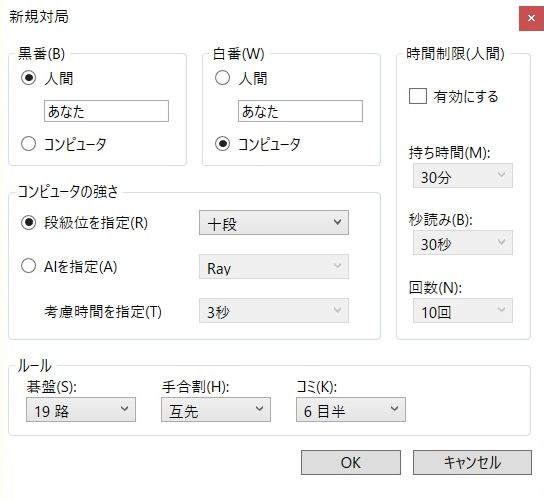The height and width of the screenshot is (501, 544).
Task: Expand the コミ 6目半 komi dropdown
Action: tap(351, 410)
